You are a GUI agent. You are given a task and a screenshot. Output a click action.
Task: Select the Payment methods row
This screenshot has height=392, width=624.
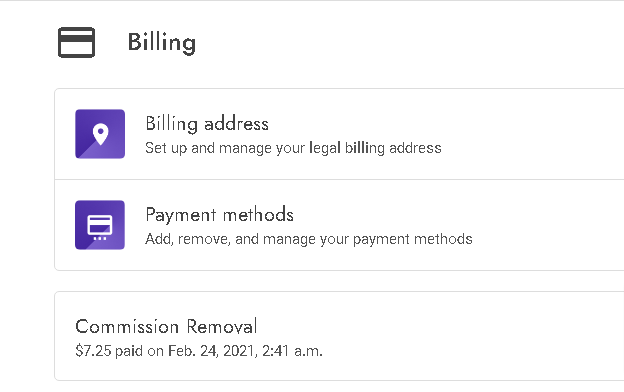tap(339, 225)
